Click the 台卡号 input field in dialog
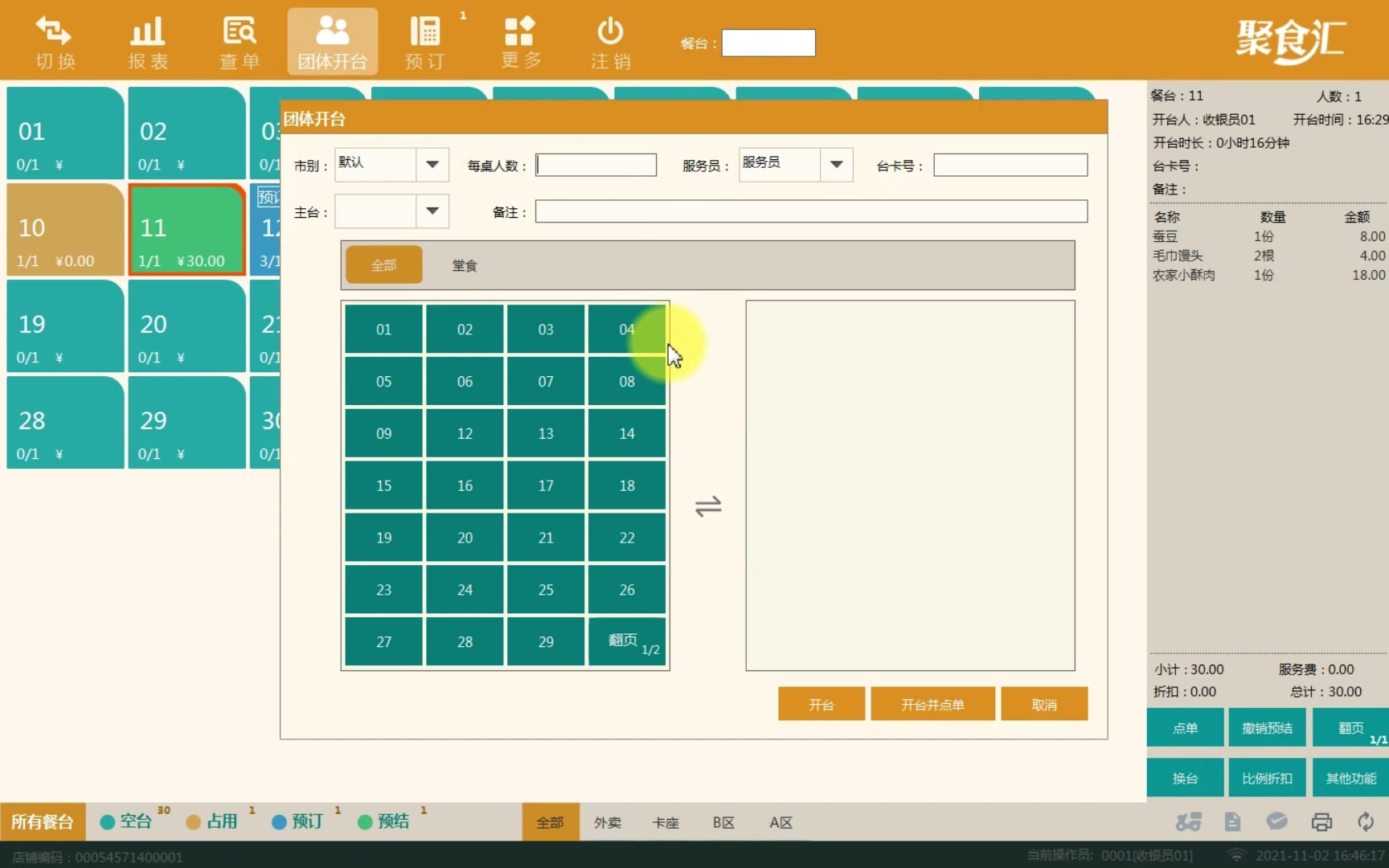The image size is (1389, 868). [x=1010, y=165]
